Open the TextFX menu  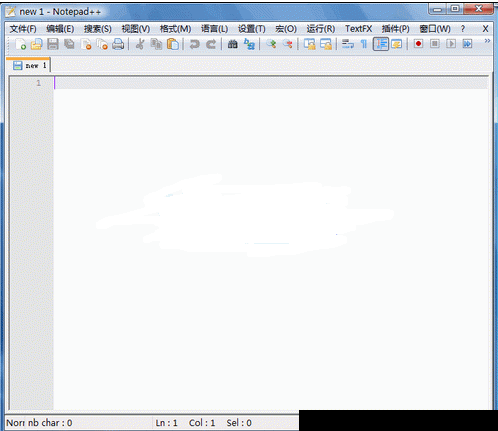(x=358, y=29)
